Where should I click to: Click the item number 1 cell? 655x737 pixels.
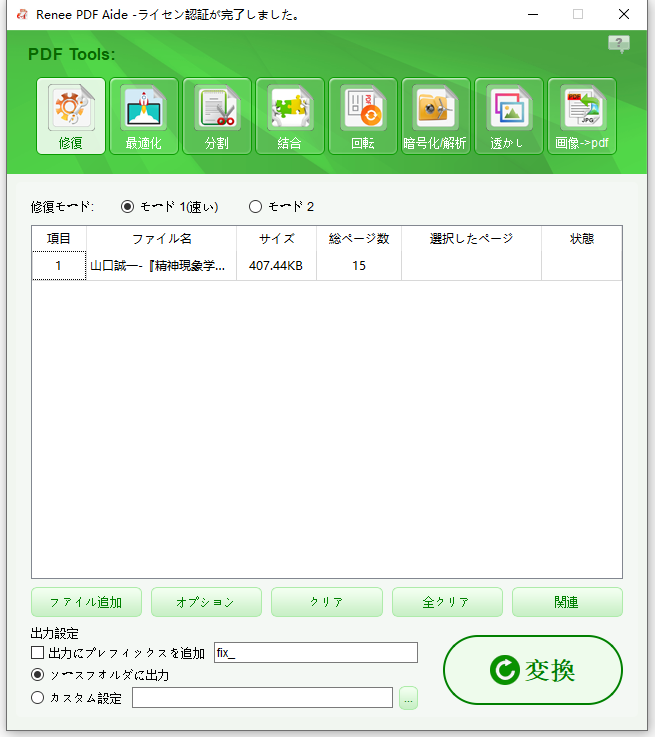pyautogui.click(x=59, y=266)
